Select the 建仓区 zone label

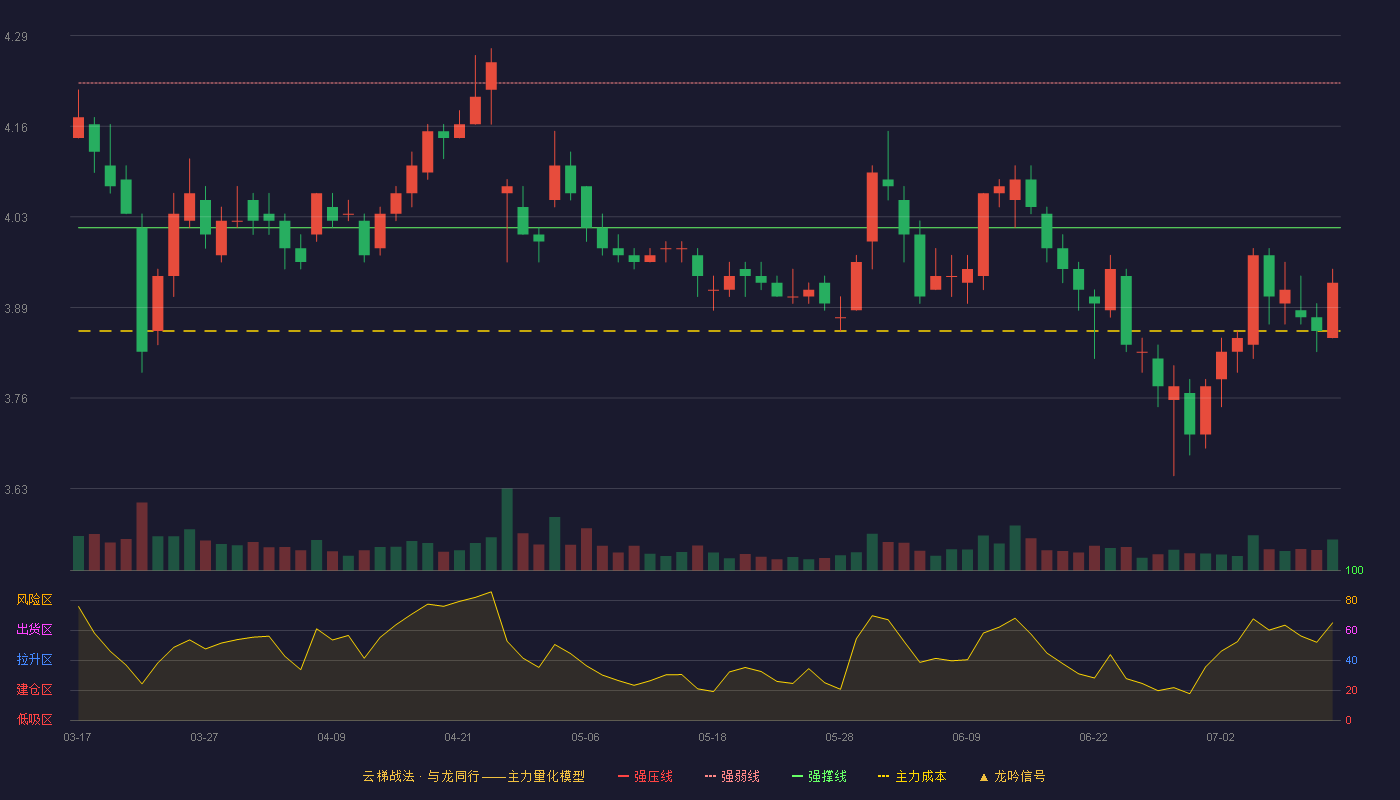[34, 690]
